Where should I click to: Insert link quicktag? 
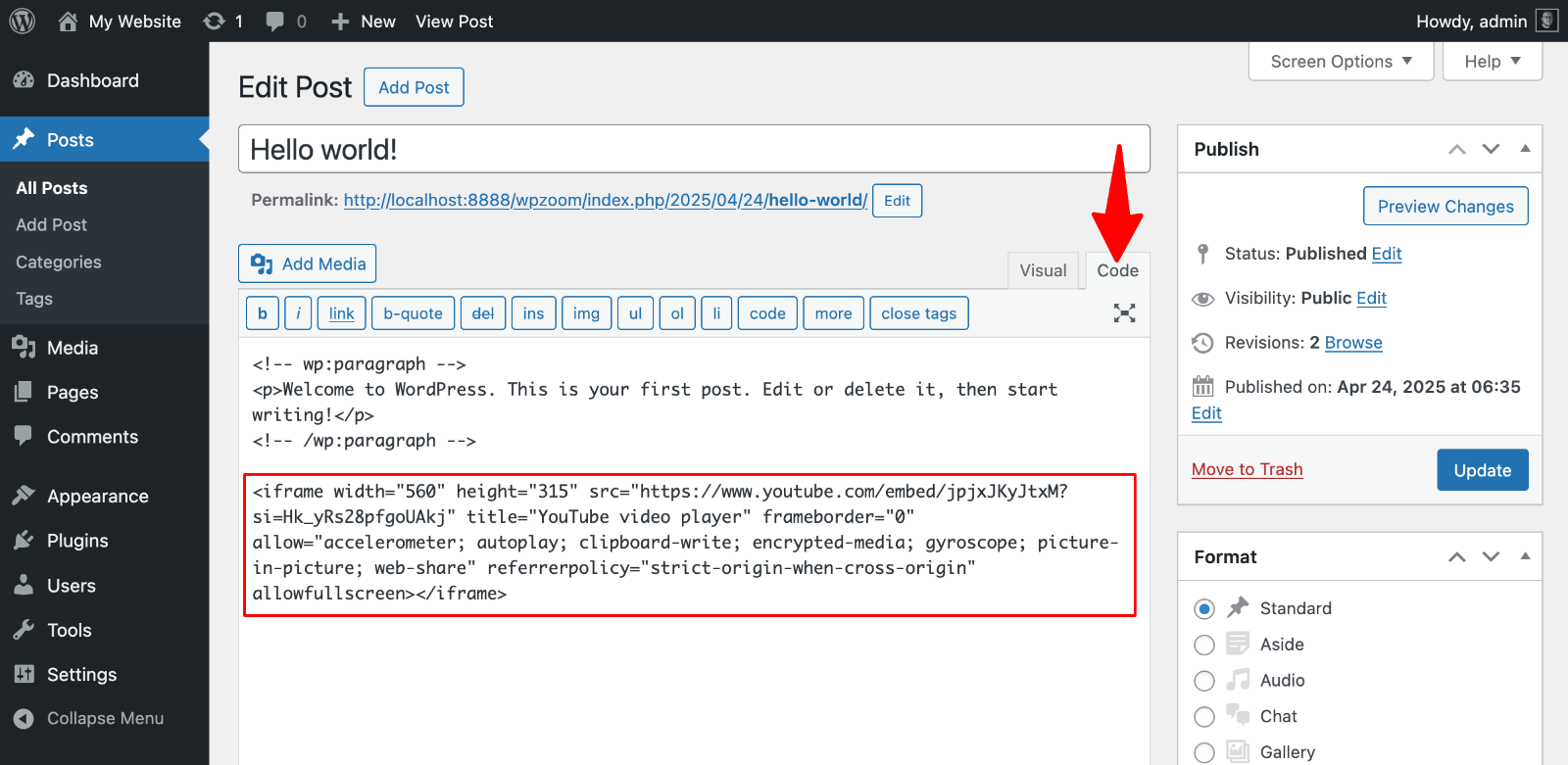click(342, 313)
